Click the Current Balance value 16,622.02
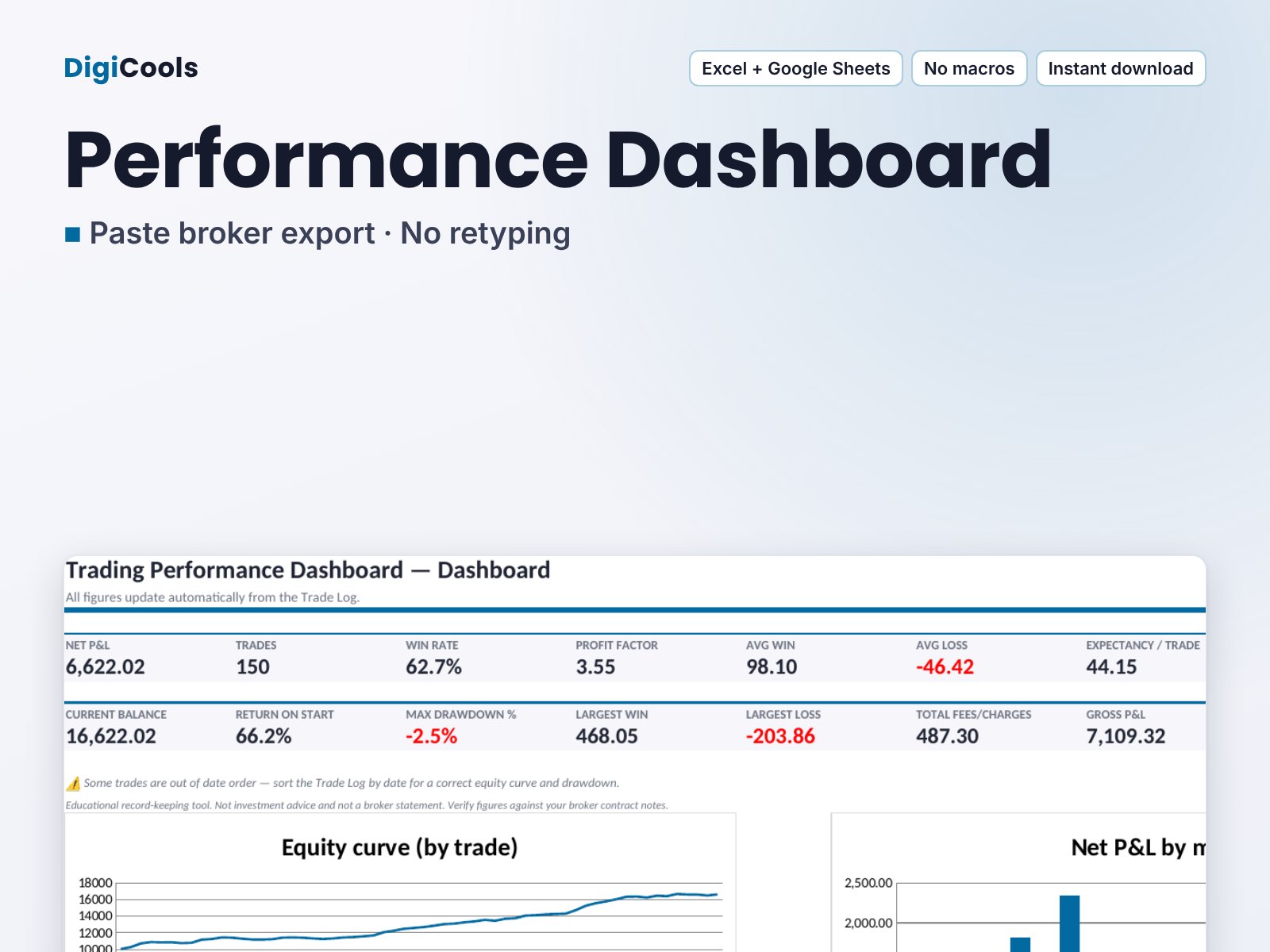The image size is (1270, 952). click(111, 736)
